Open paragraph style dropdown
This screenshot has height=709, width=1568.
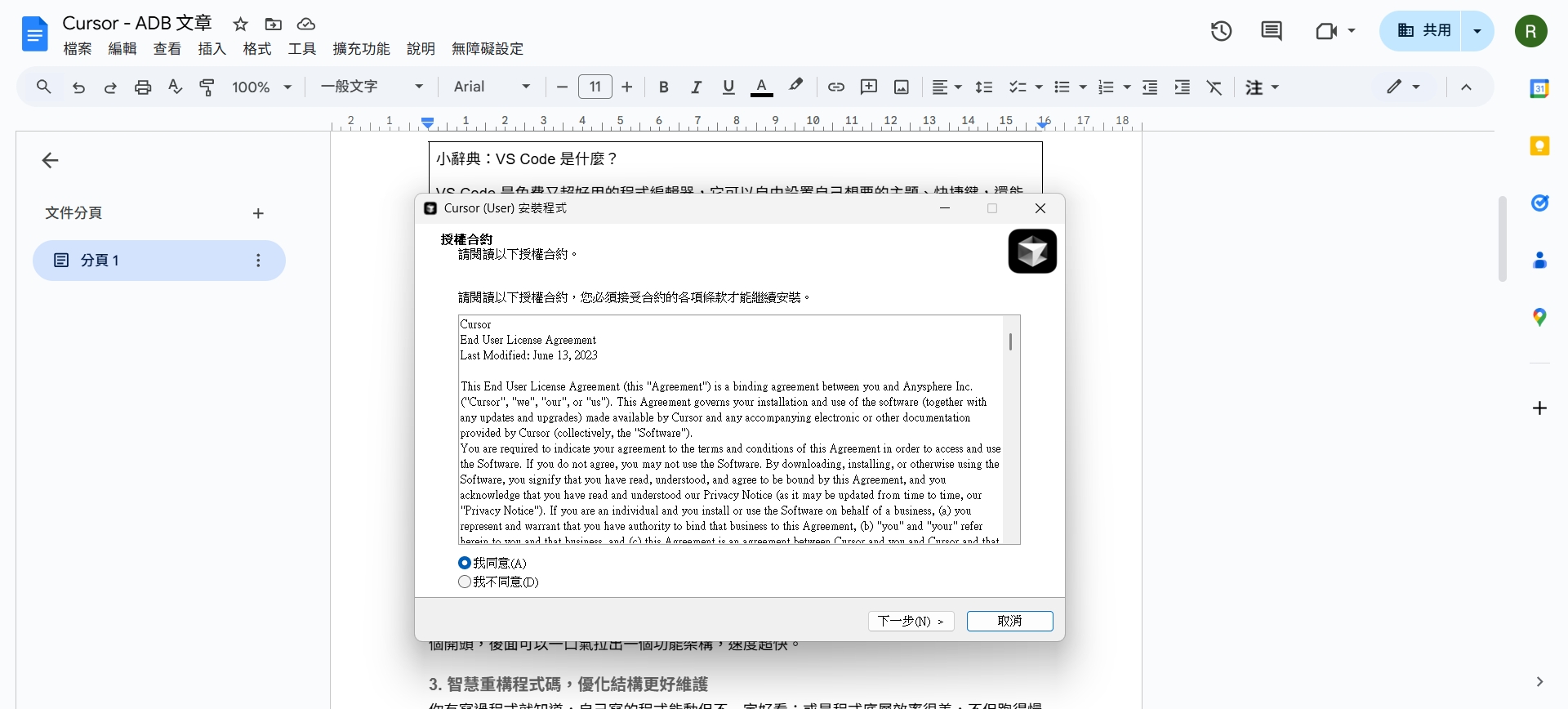tap(372, 87)
